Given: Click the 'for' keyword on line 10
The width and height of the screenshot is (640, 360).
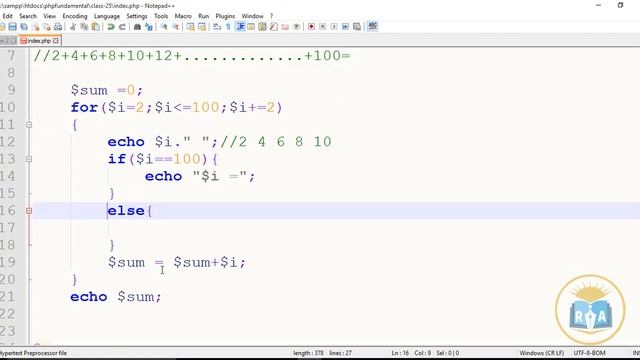Looking at the screenshot, I should pos(84,107).
